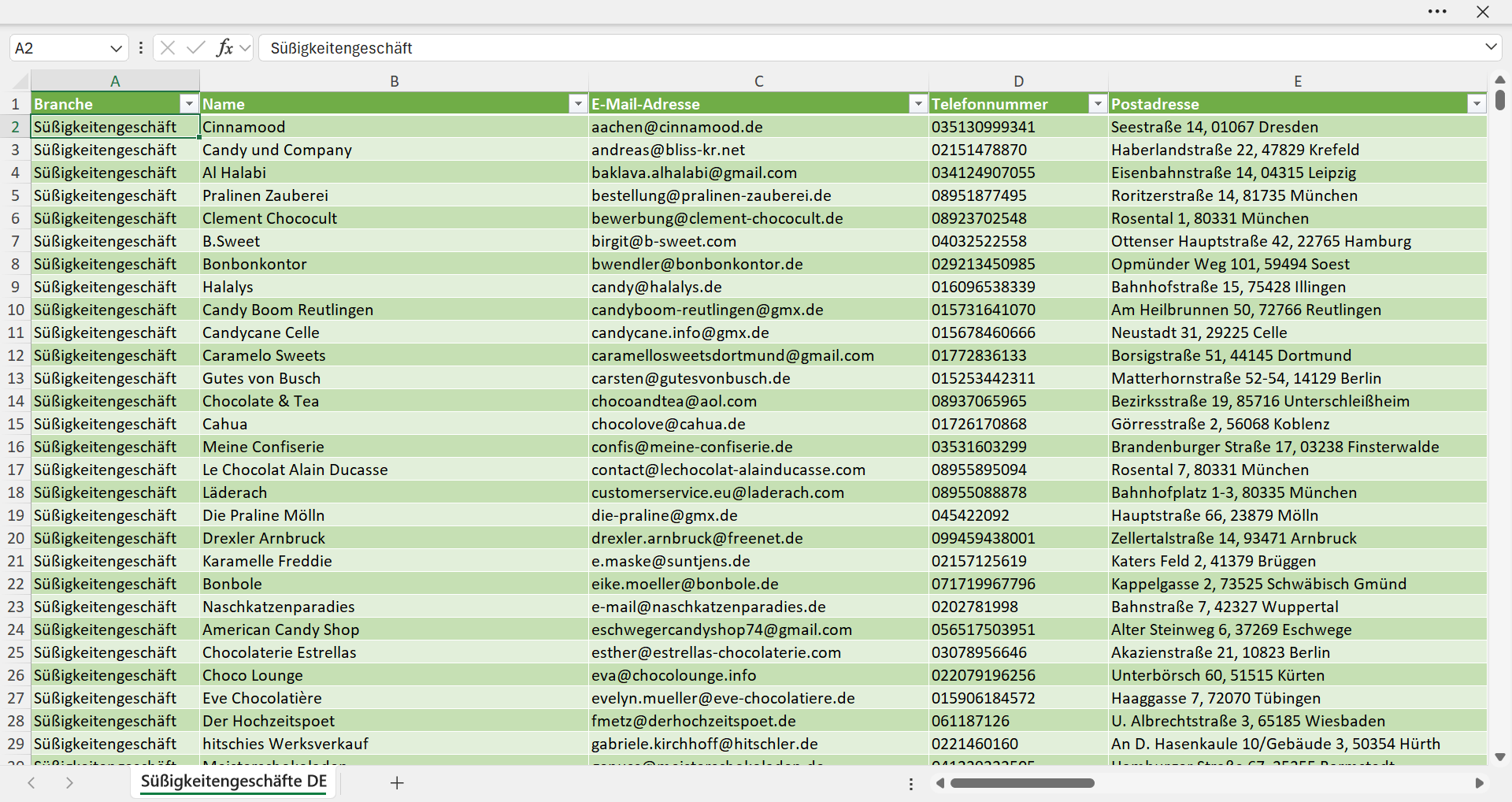Select address Görresstraße 2, 56068 Koblenz
The height and width of the screenshot is (802, 1512).
[1297, 424]
